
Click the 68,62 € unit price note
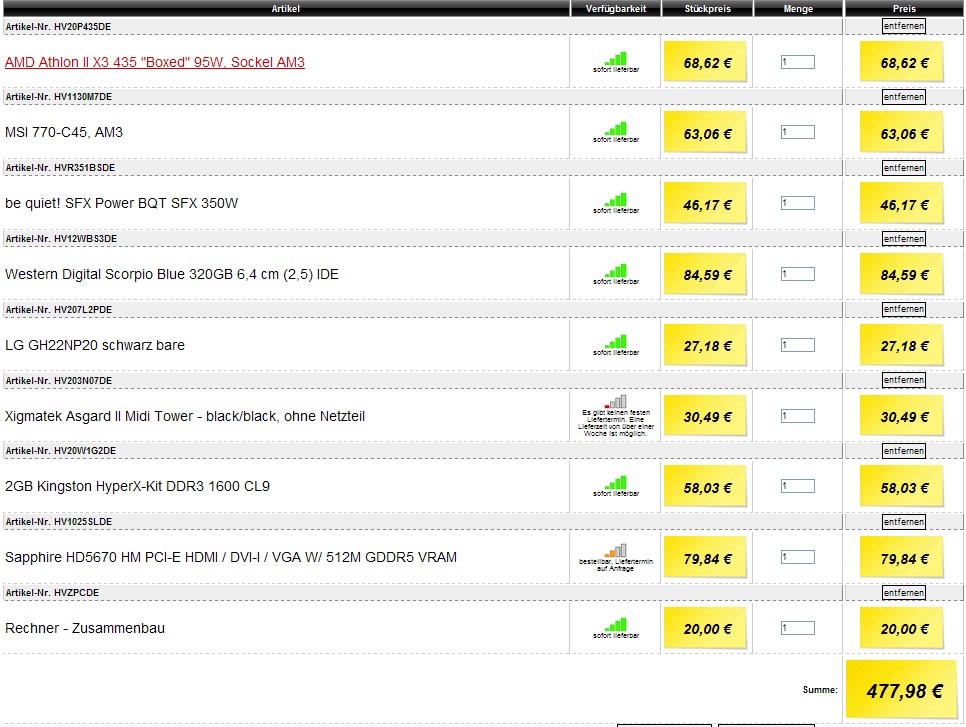coord(706,62)
